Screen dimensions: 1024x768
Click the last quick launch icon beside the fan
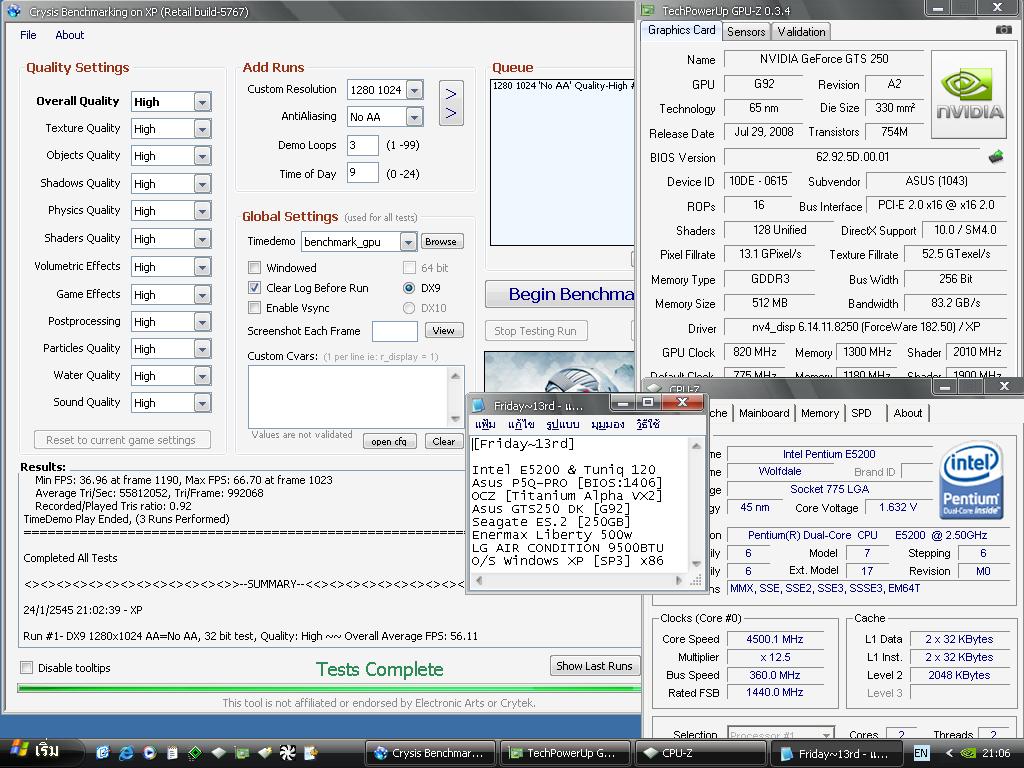[311, 752]
